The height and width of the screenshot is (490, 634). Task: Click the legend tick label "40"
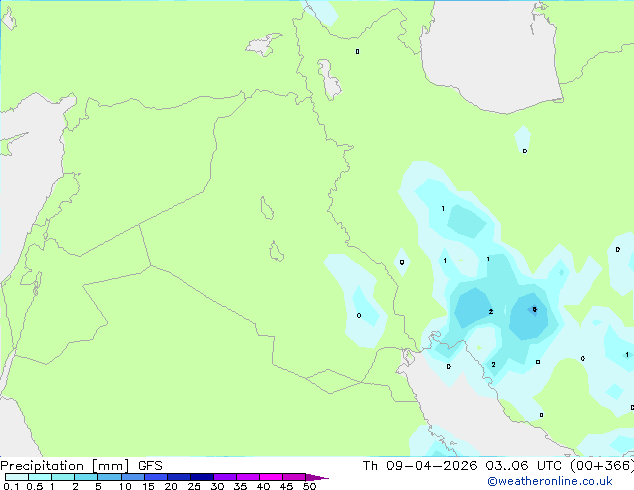pyautogui.click(x=263, y=486)
